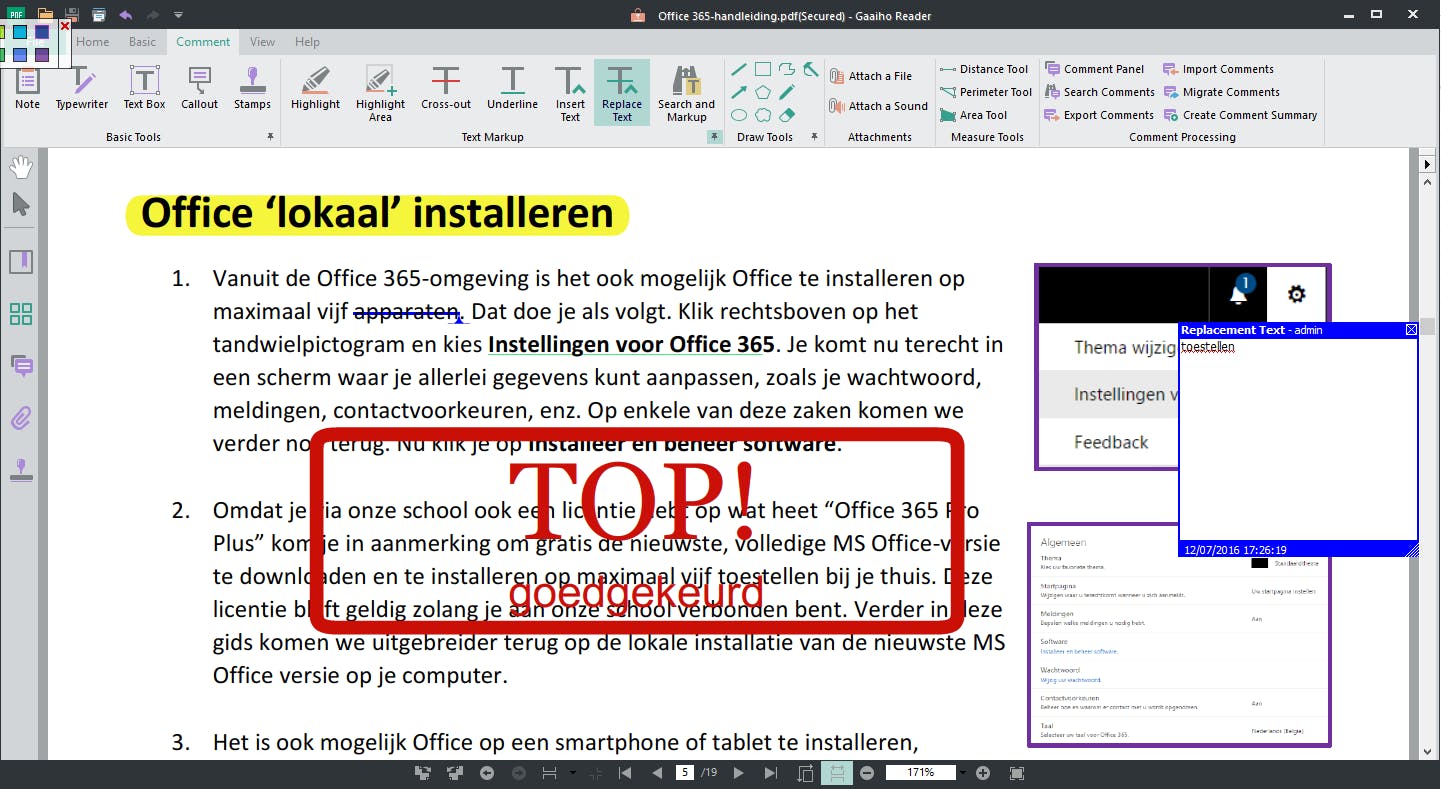Image resolution: width=1441 pixels, height=789 pixels.
Task: Click Attach a File
Action: click(x=871, y=76)
